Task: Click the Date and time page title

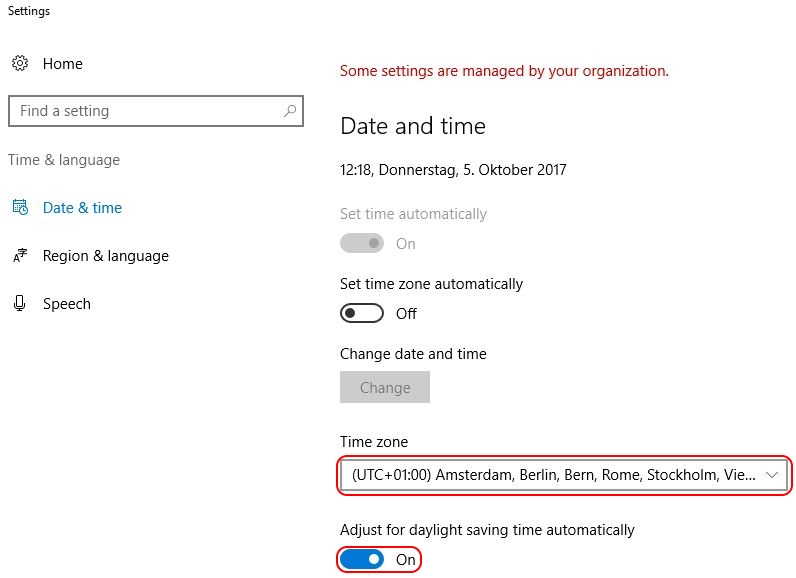Action: [413, 125]
